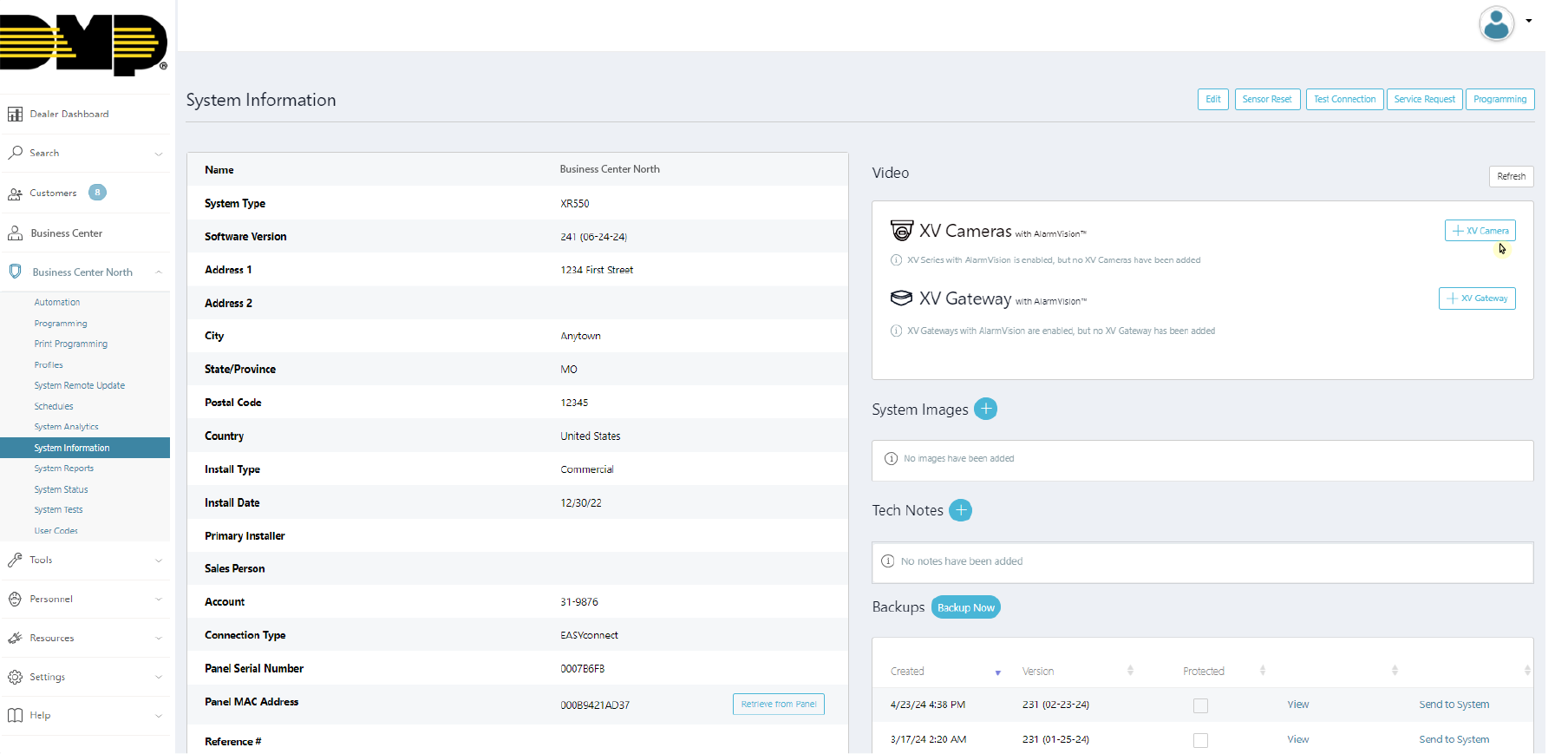Check Protected box for 4/23/24 backup

click(x=1200, y=705)
